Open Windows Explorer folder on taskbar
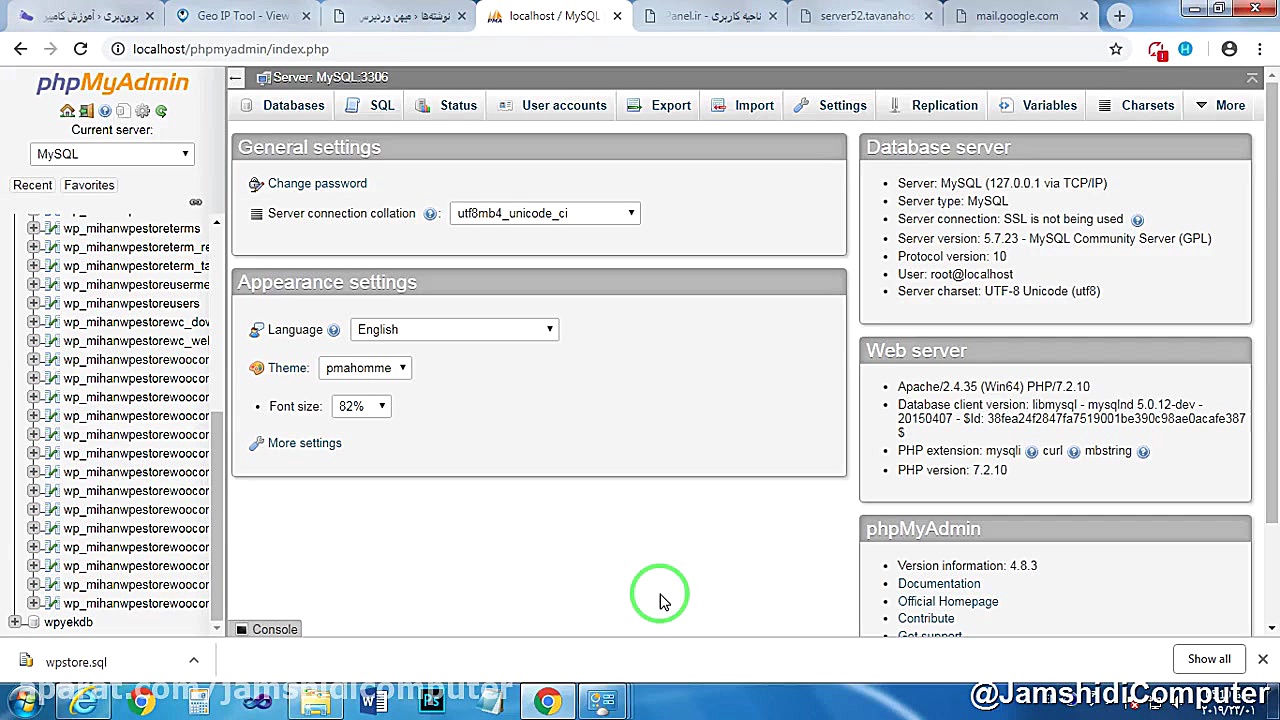This screenshot has height=720, width=1280. pos(316,702)
